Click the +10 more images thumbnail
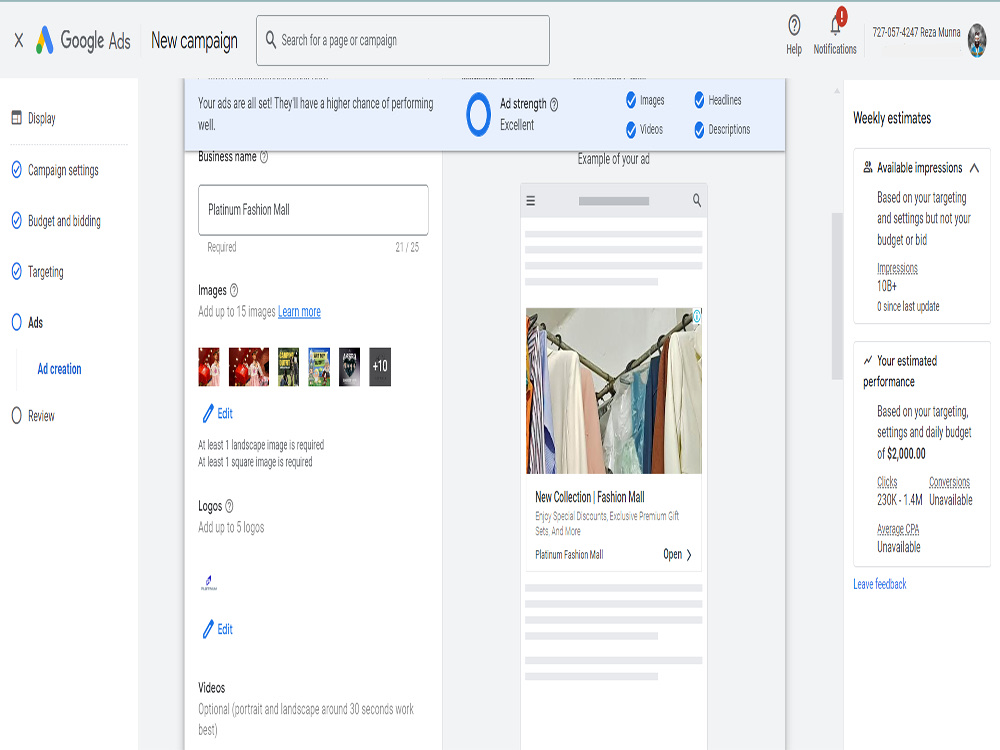This screenshot has height=750, width=1000. (x=380, y=367)
